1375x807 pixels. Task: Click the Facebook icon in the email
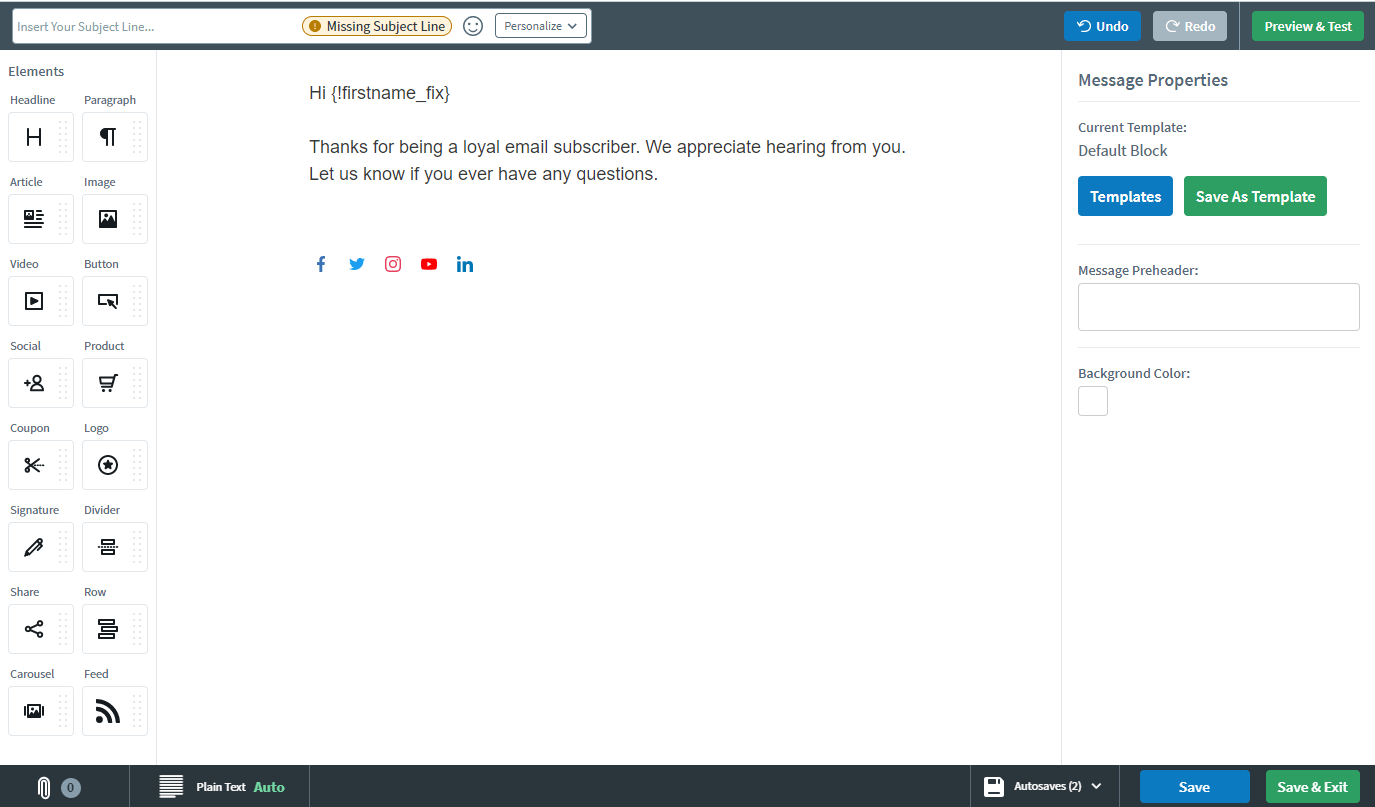(x=321, y=264)
